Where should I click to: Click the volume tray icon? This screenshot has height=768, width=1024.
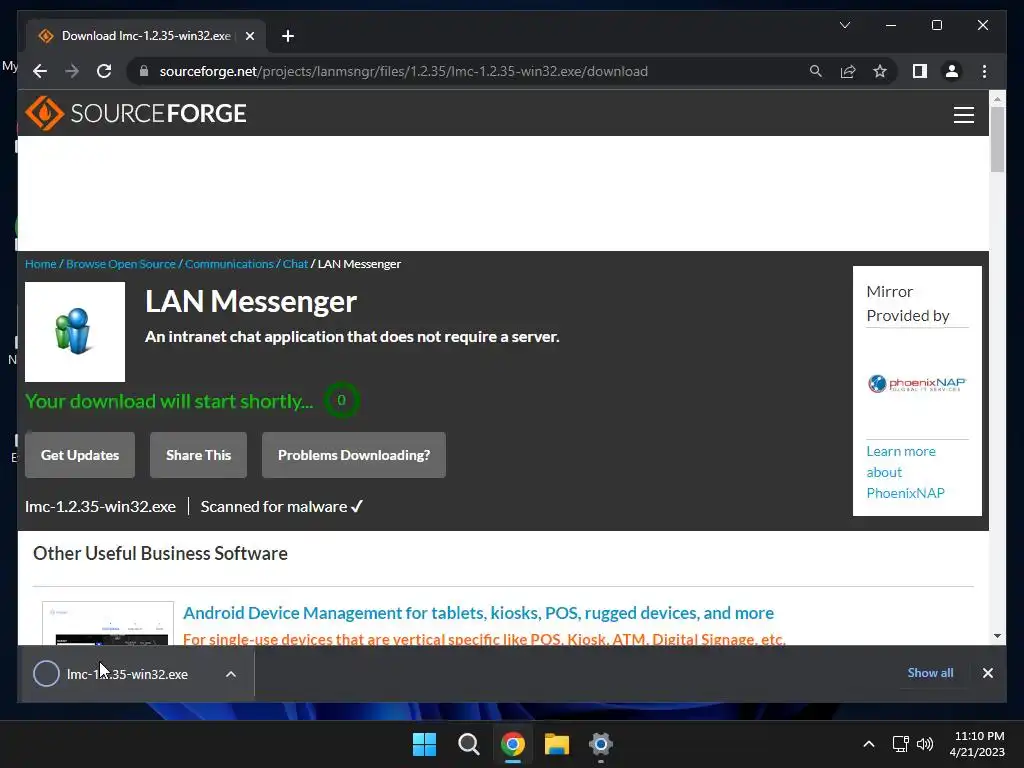tap(925, 744)
